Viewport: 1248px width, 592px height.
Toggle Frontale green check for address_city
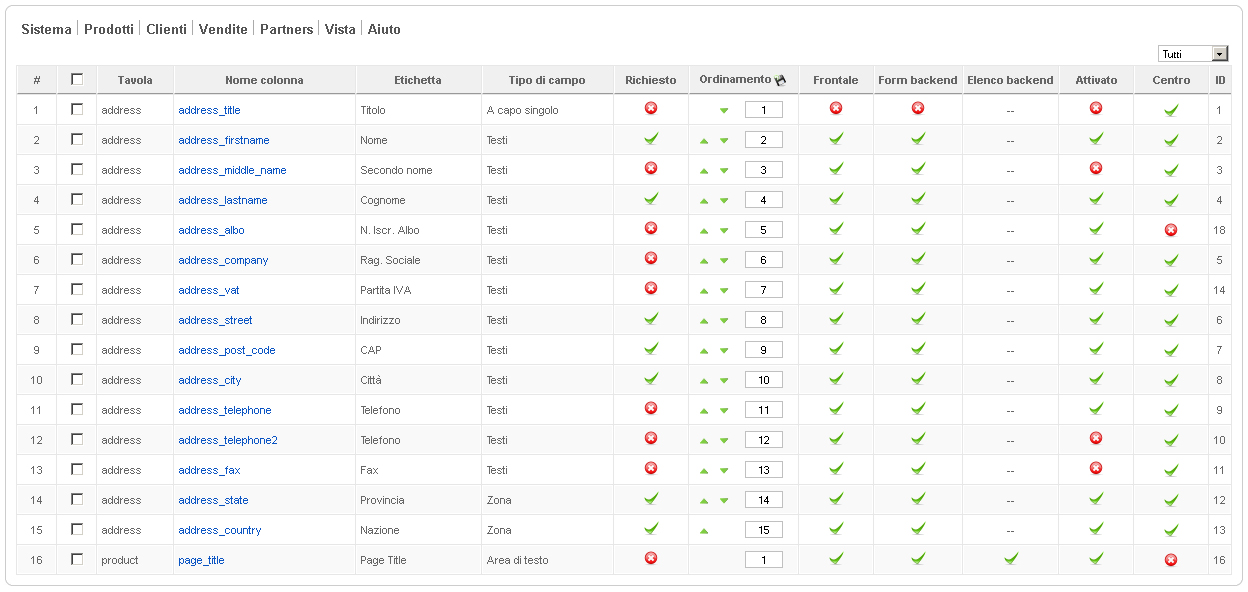pyautogui.click(x=836, y=379)
